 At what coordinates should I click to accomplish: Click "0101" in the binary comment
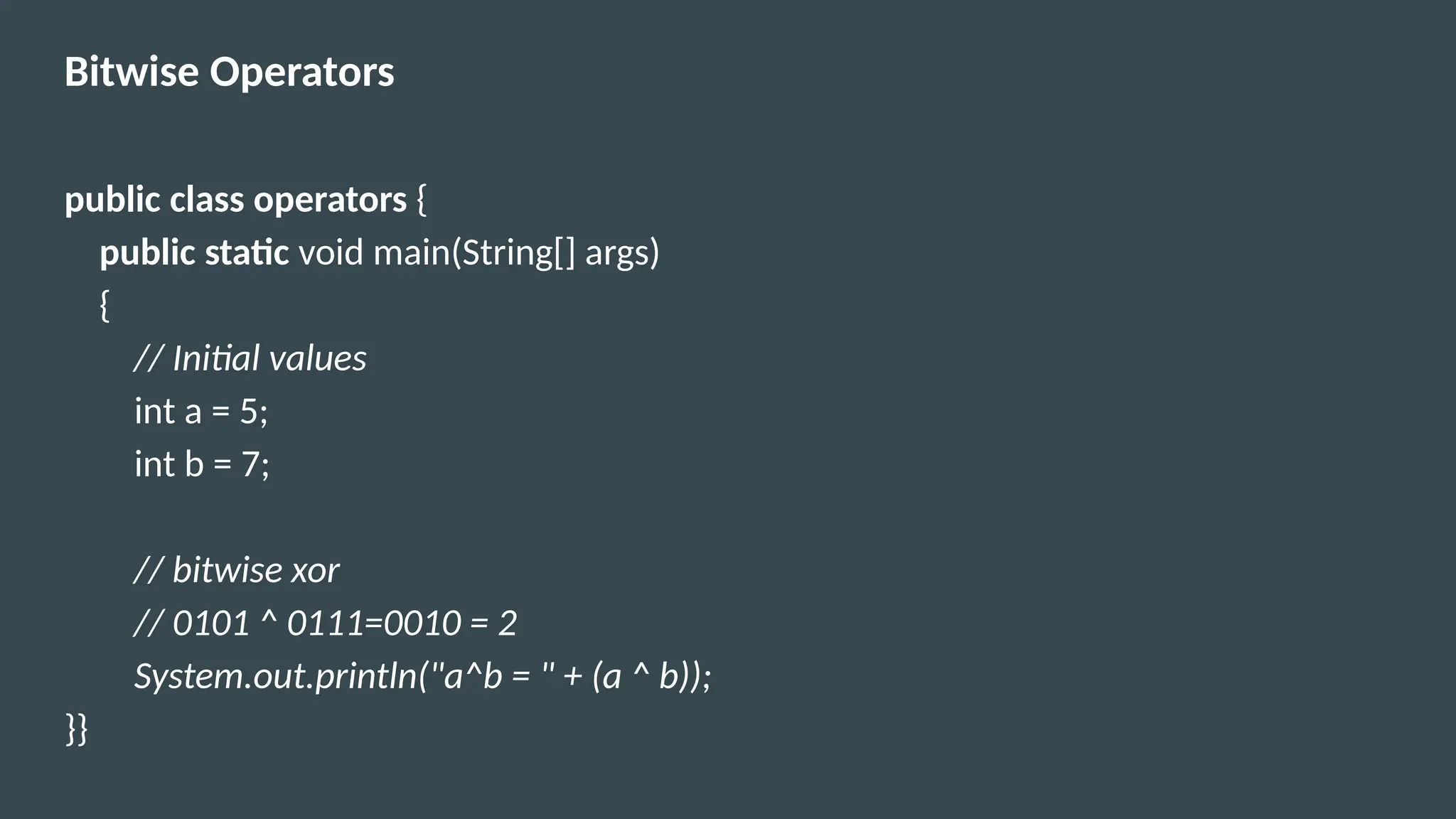(x=211, y=623)
